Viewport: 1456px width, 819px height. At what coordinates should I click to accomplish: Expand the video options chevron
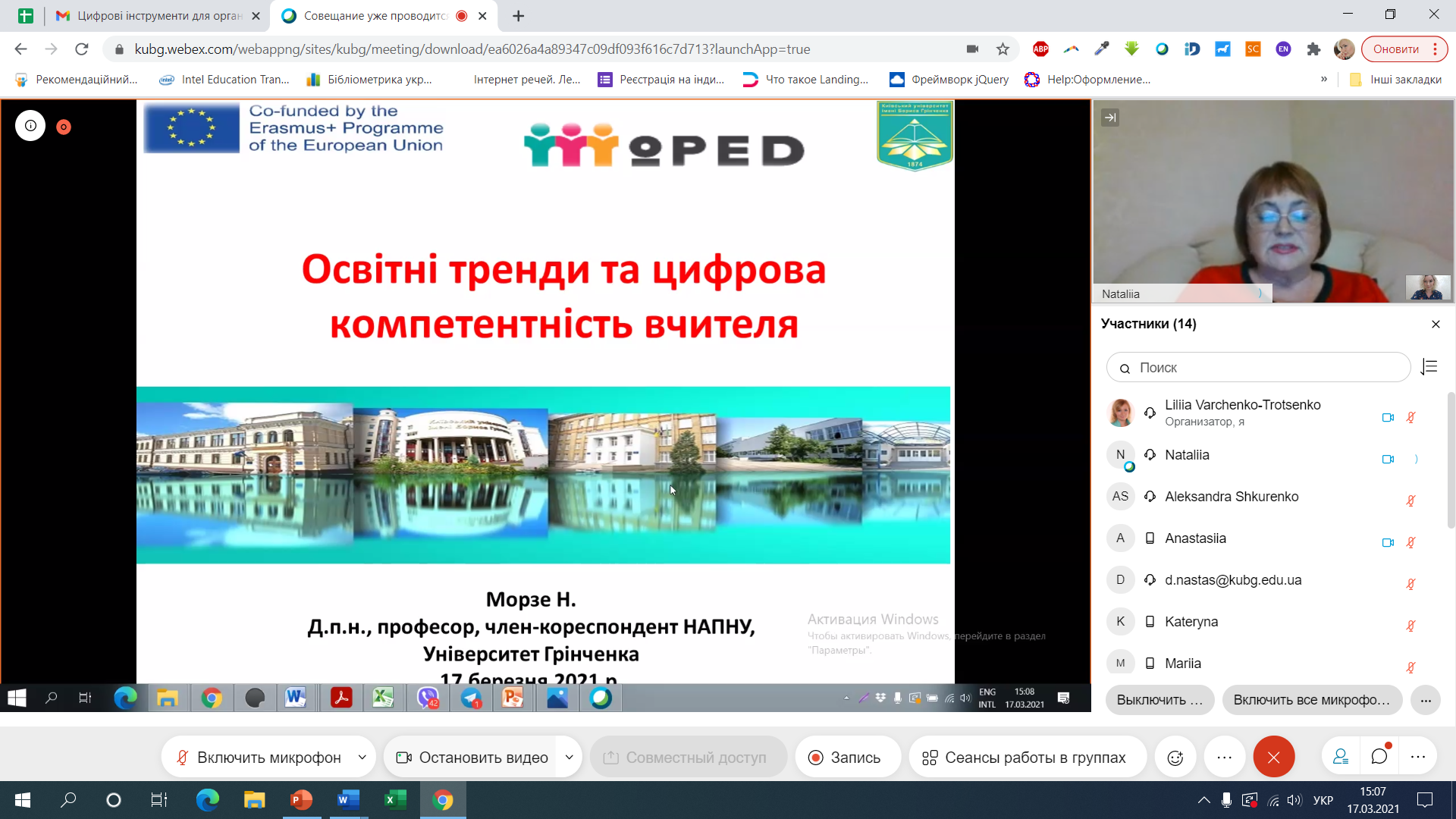569,757
